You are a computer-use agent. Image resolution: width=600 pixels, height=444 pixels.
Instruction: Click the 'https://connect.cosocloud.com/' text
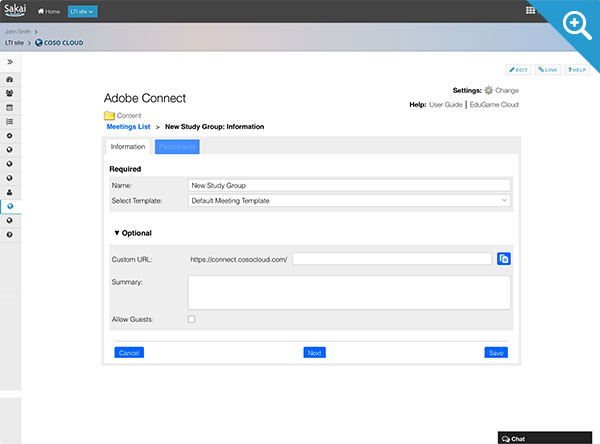click(x=239, y=260)
